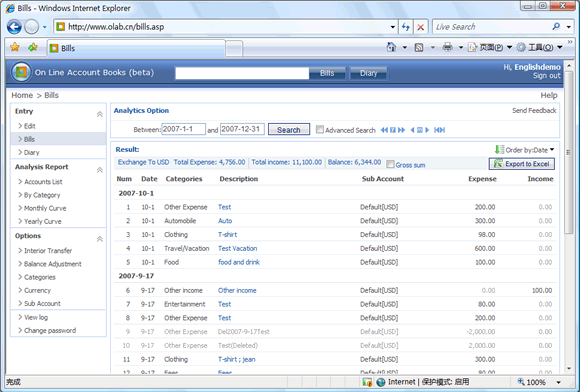Screen dimensions: 580x392
Task: Open the zoom level 100% dropdown
Action: tap(559, 382)
